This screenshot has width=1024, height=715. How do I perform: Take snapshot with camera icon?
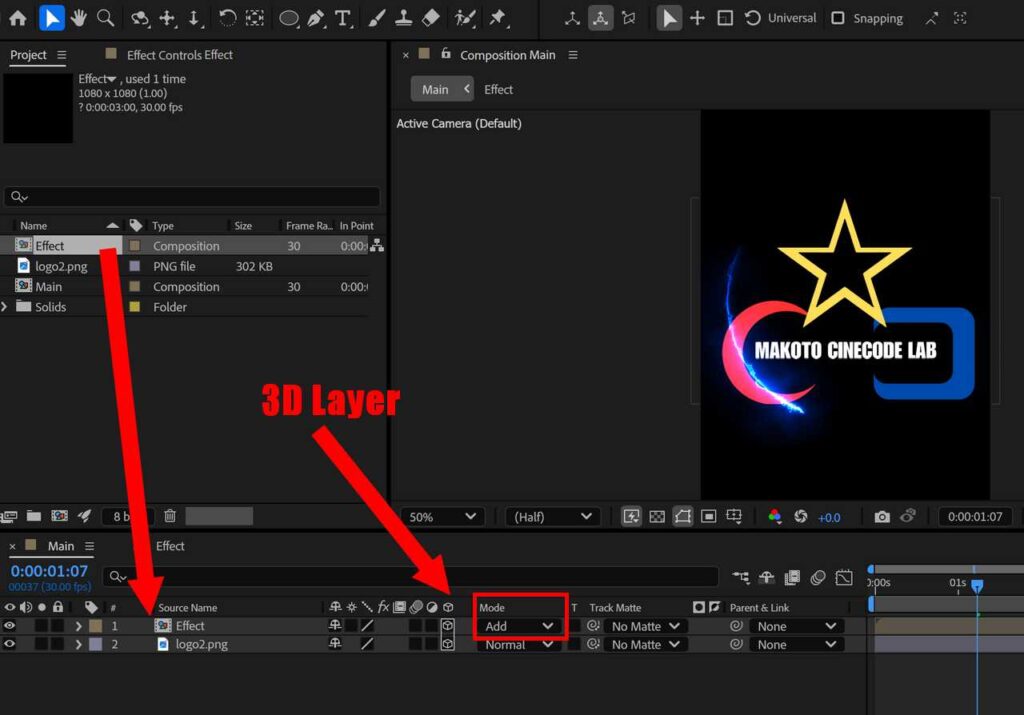click(x=882, y=516)
